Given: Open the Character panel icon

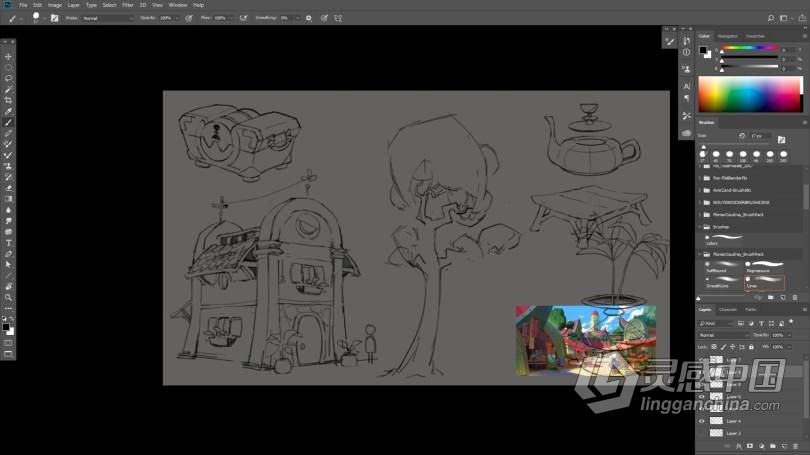Looking at the screenshot, I should [x=686, y=86].
